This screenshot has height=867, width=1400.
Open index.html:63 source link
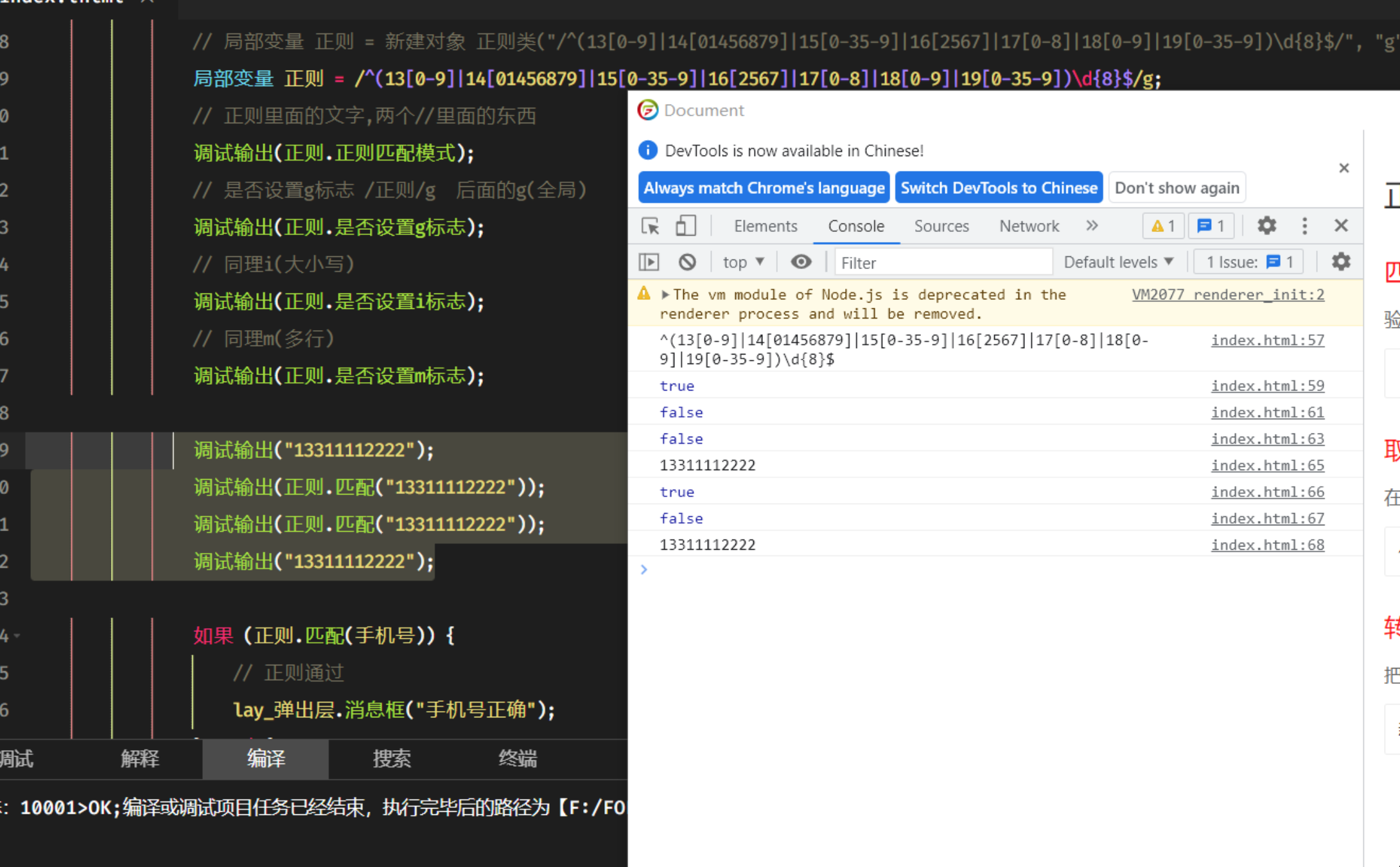tap(1268, 439)
